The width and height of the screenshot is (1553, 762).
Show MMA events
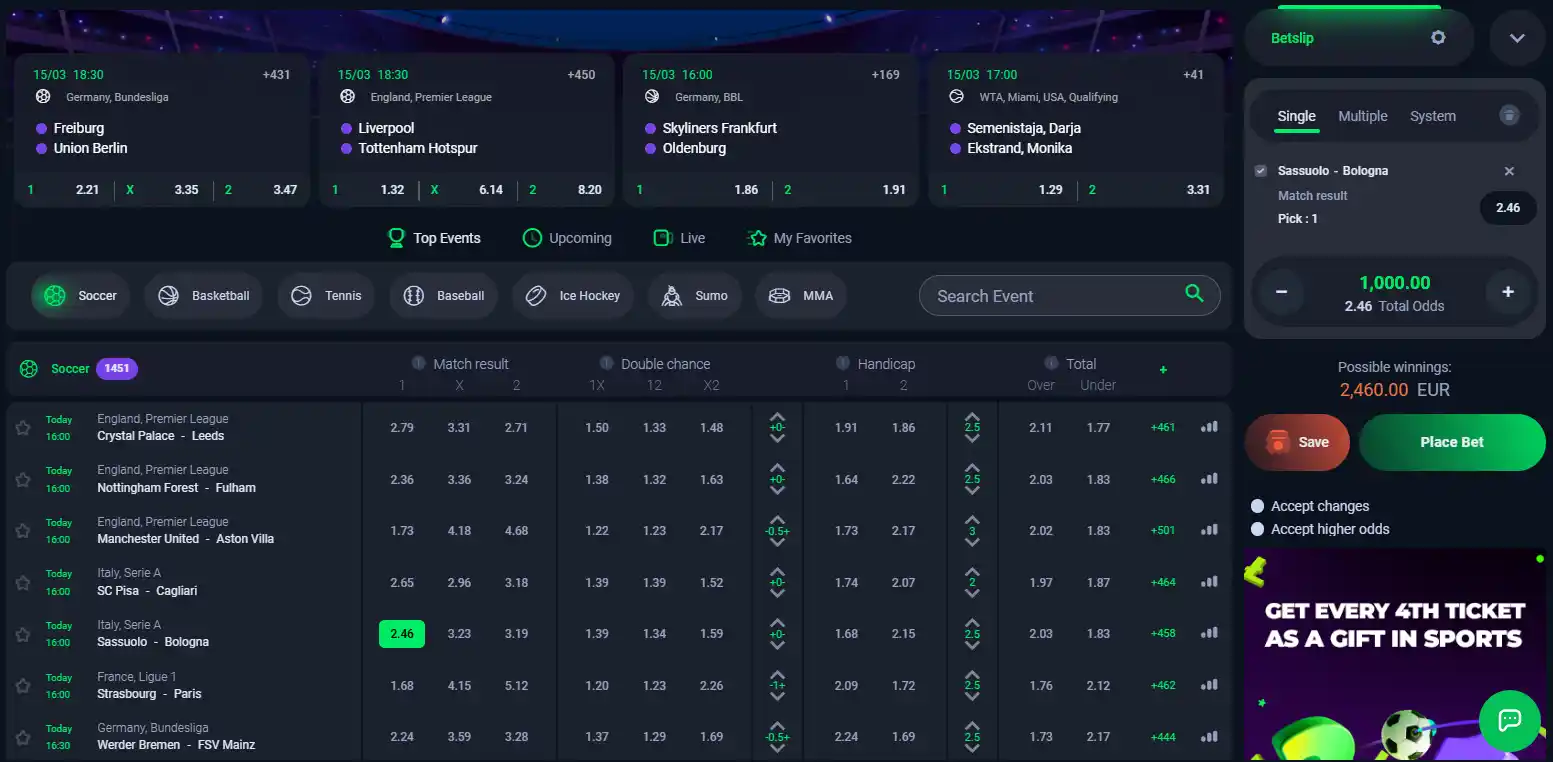point(801,296)
